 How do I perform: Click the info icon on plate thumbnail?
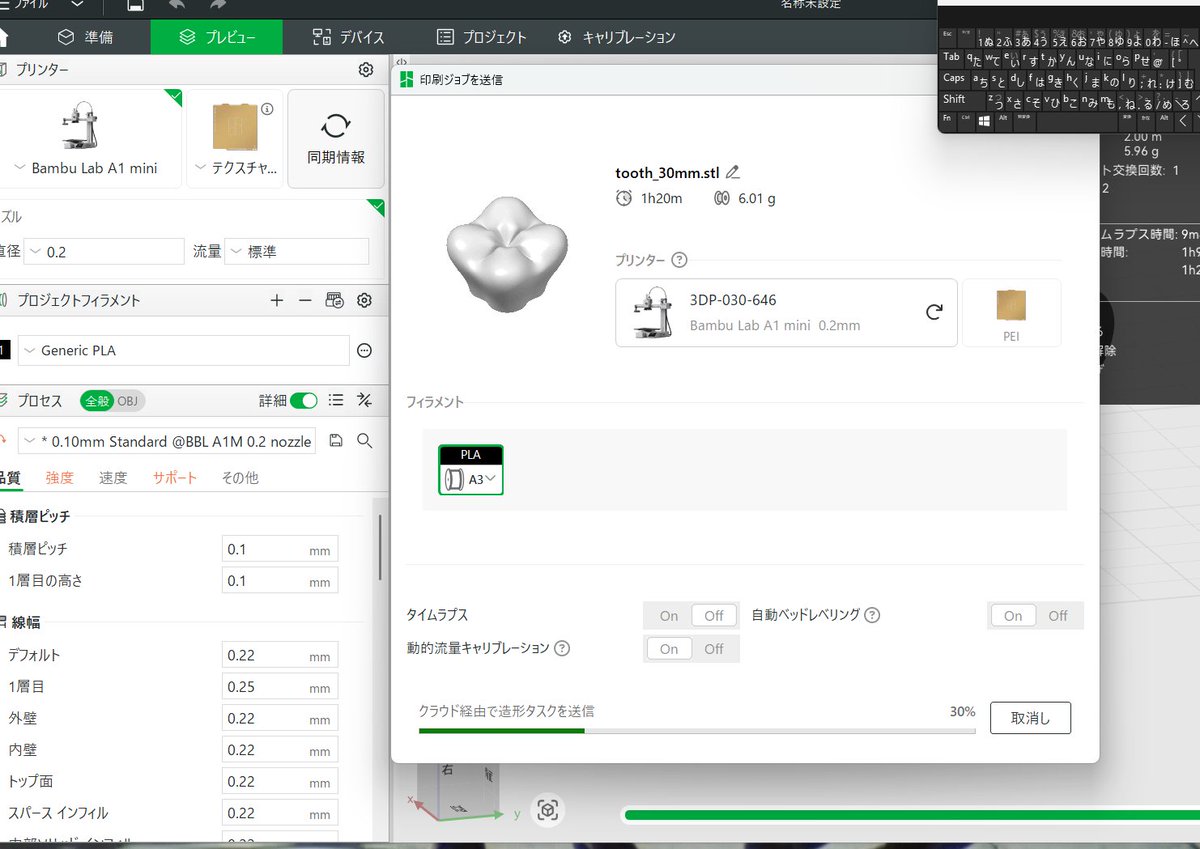coord(267,109)
